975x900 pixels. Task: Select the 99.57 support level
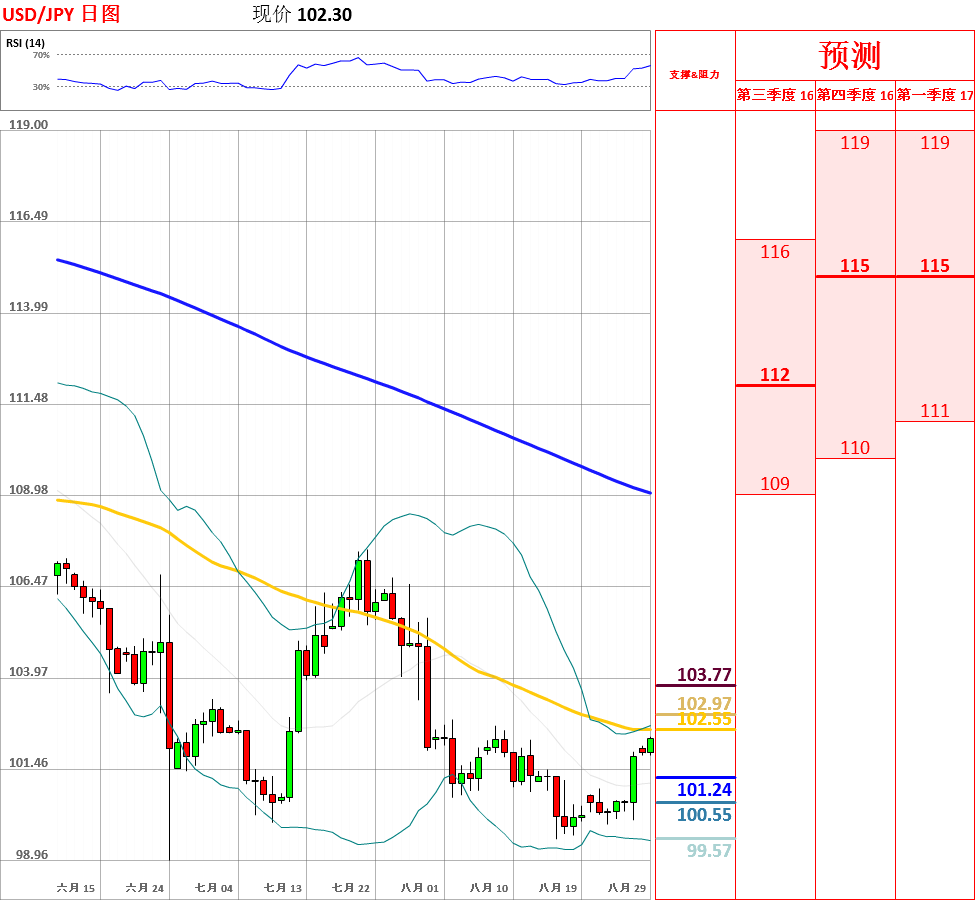coord(709,851)
